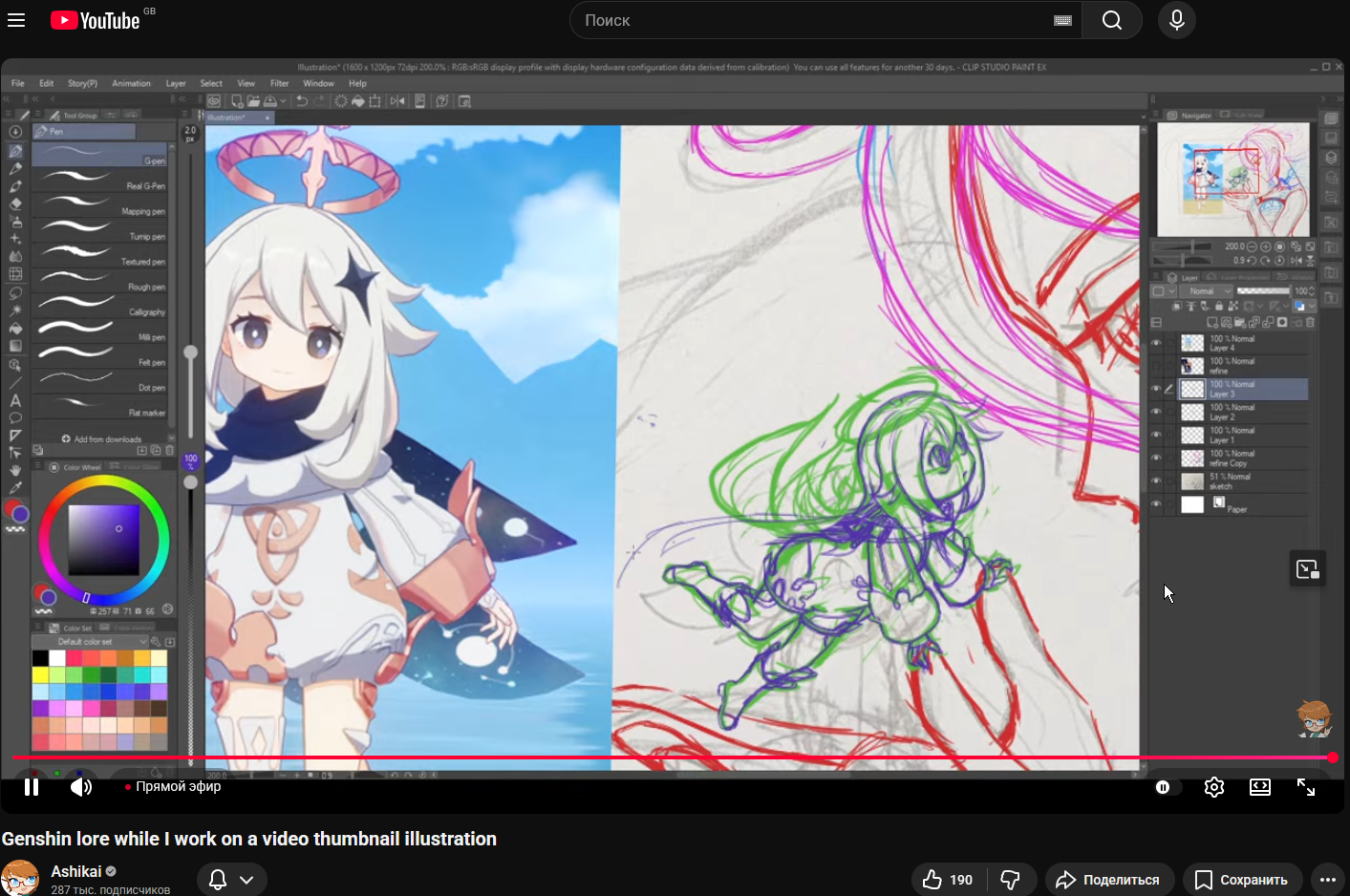Open the File menu
The height and width of the screenshot is (896, 1350).
click(18, 83)
